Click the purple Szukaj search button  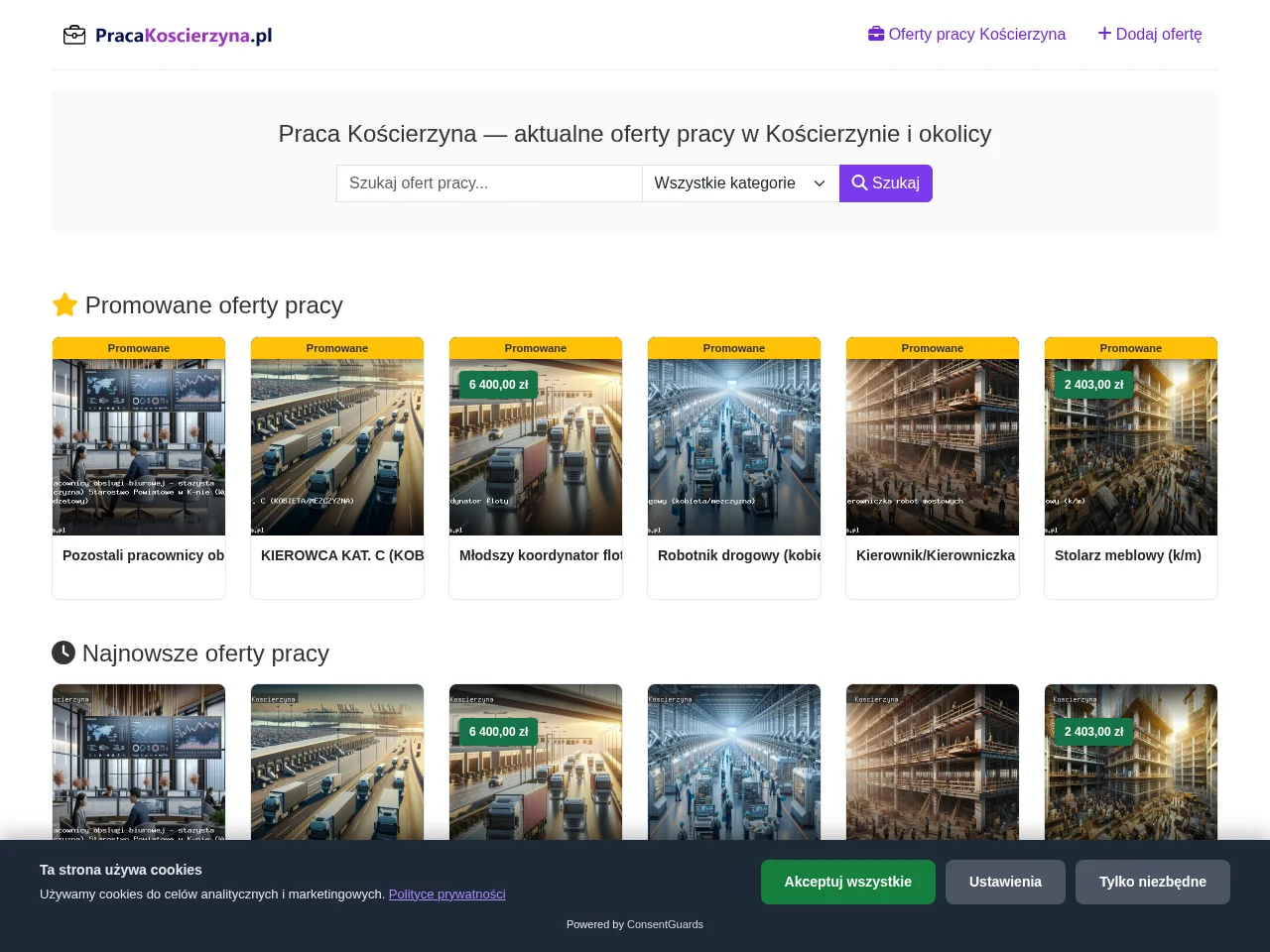click(x=886, y=183)
